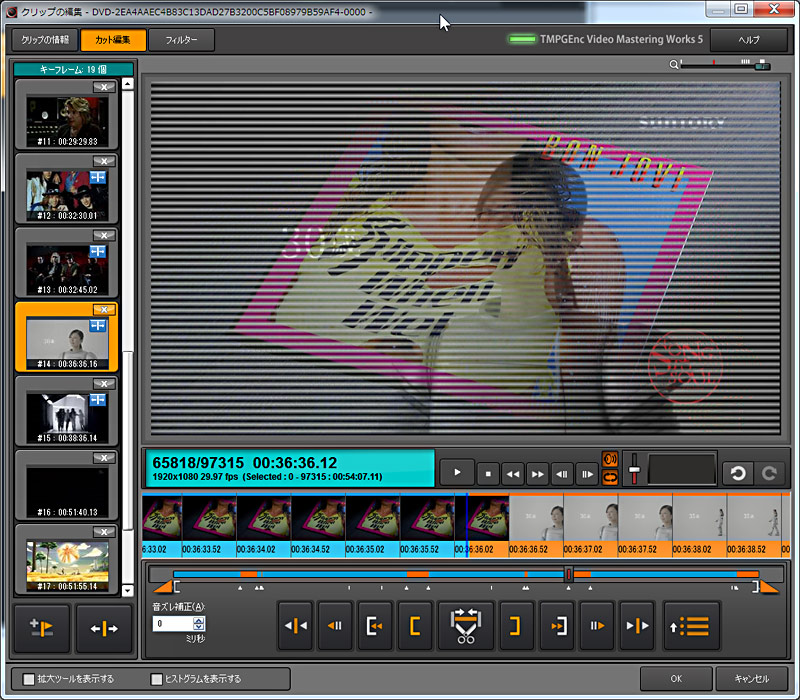Click the seek bar position handle

coord(568,574)
